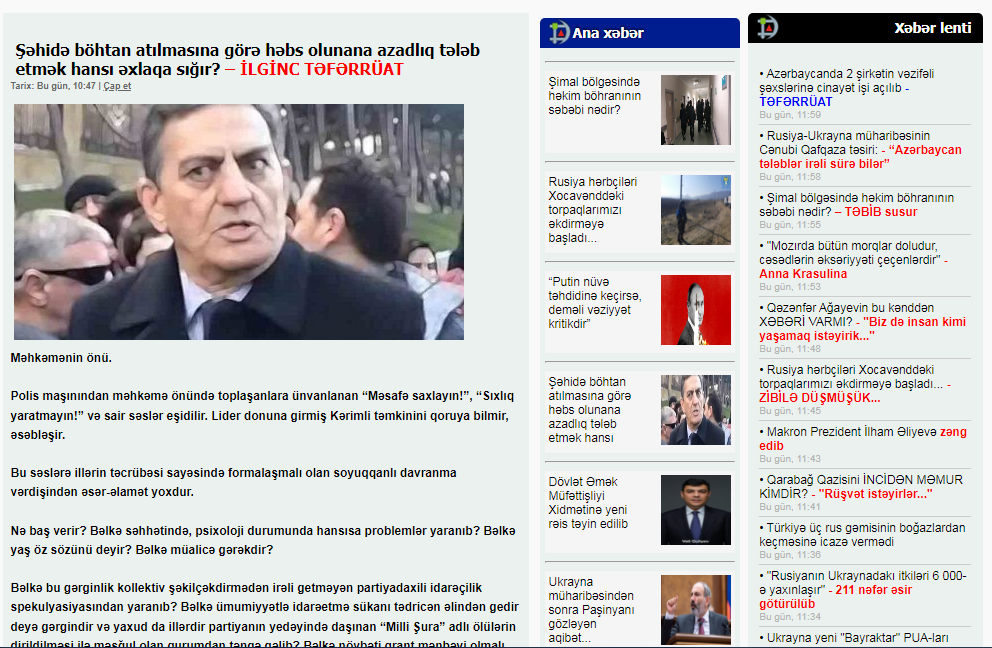Screen dimensions: 992x648
Task: Open 'Rusiya hərbçiləri Xocavənddəki torpaqlarımızı' in Ana xəbər
Action: [x=593, y=209]
